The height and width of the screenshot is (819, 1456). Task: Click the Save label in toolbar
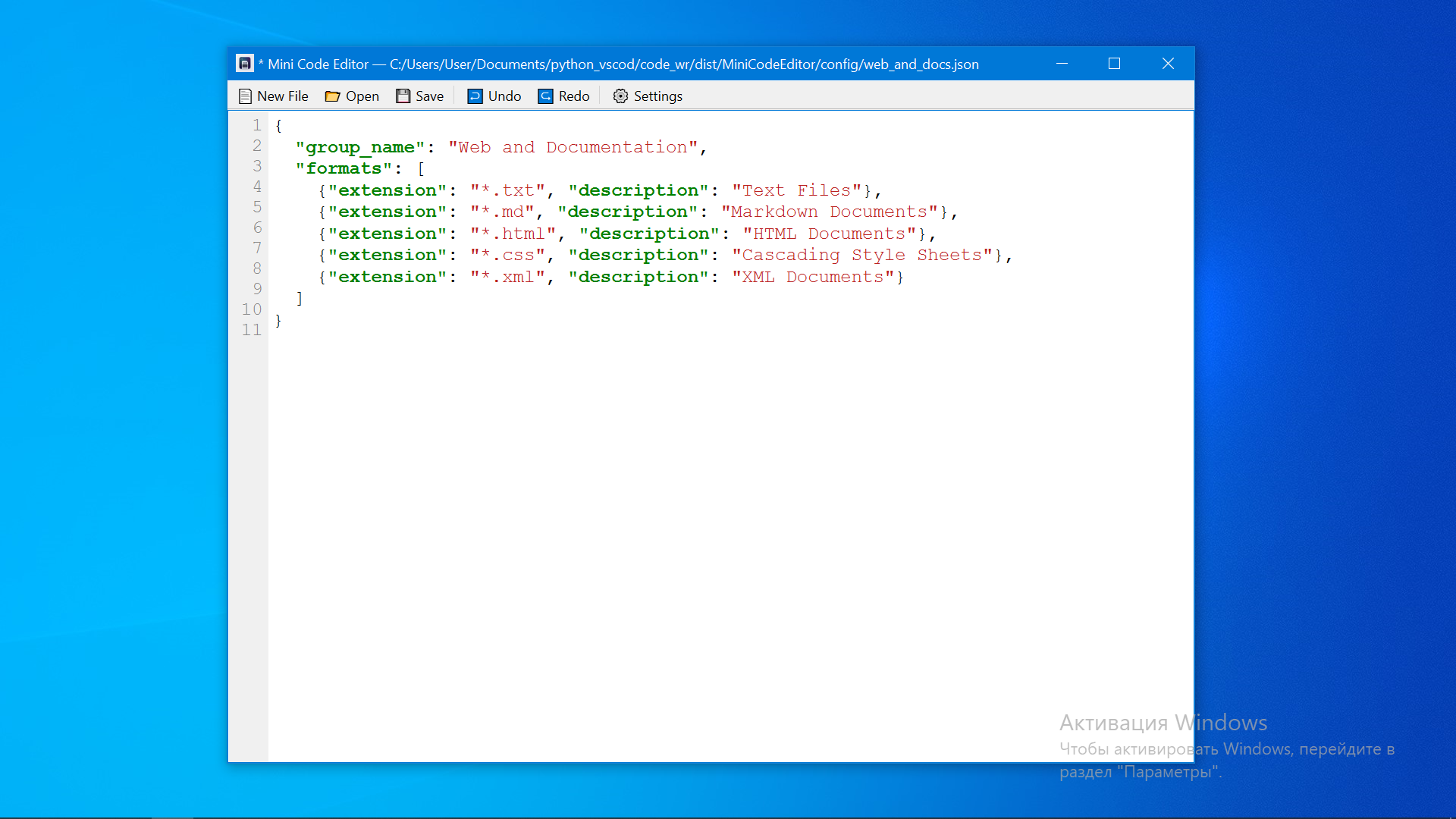[x=429, y=96]
